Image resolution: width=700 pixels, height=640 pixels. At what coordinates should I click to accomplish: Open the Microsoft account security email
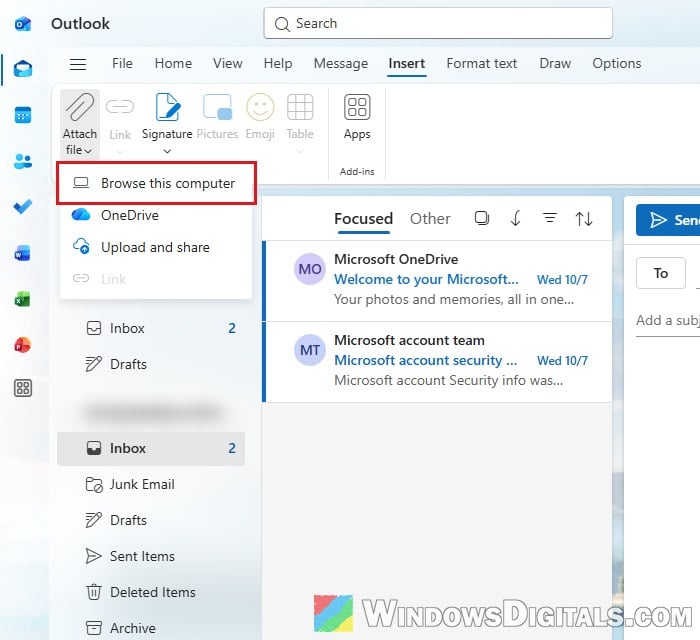click(x=437, y=362)
